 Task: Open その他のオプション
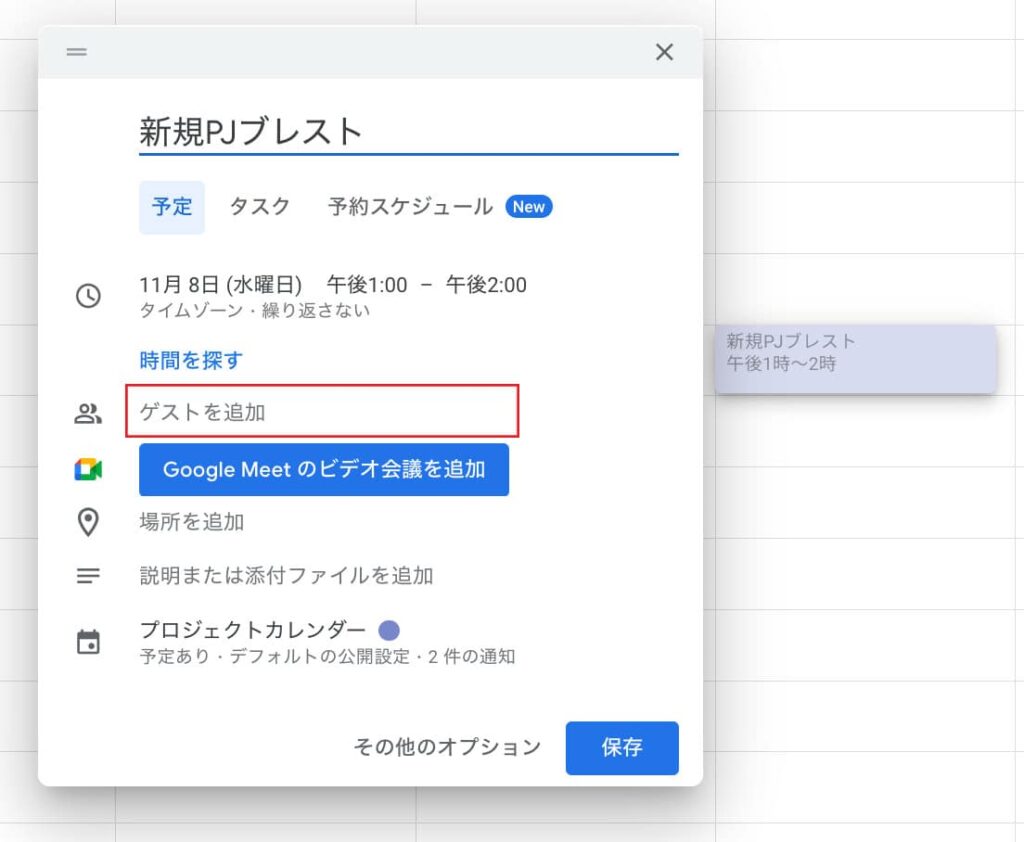coord(447,747)
